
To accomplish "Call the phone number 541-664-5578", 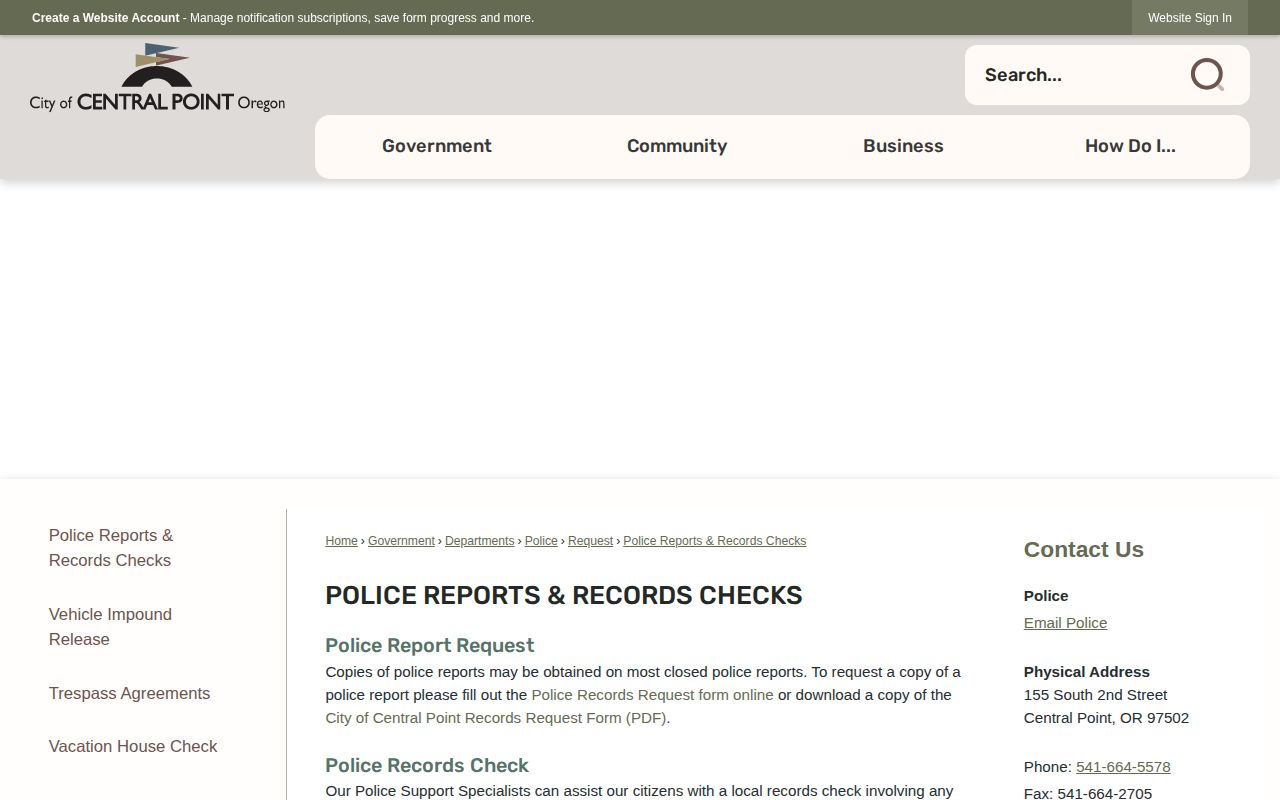I will [1123, 767].
